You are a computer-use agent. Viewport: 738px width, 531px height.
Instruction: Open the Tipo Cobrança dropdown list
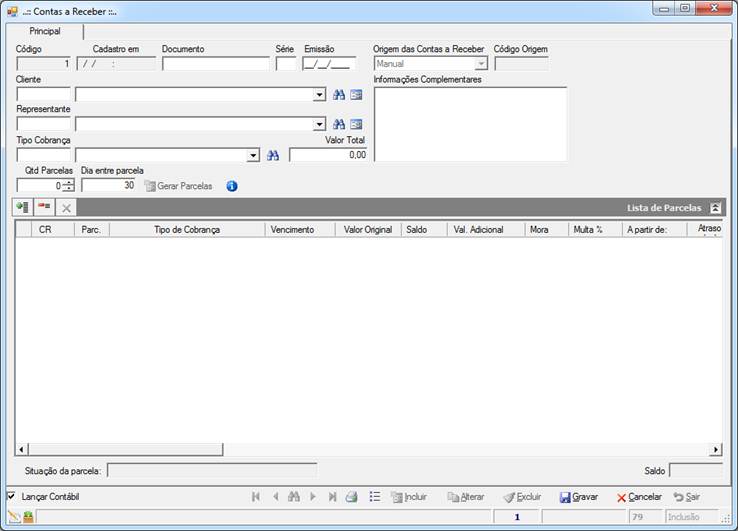pos(253,155)
